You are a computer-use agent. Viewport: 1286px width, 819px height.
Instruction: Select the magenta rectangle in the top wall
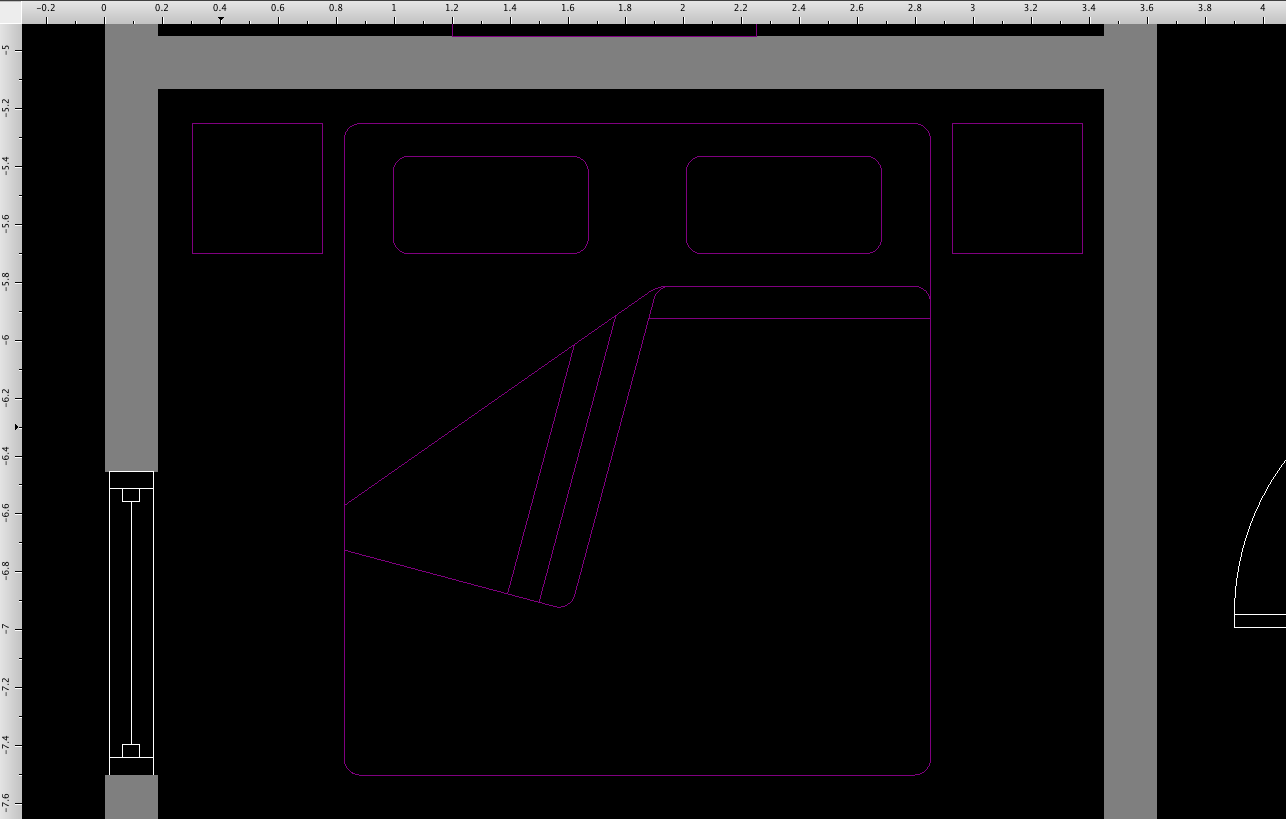click(604, 31)
